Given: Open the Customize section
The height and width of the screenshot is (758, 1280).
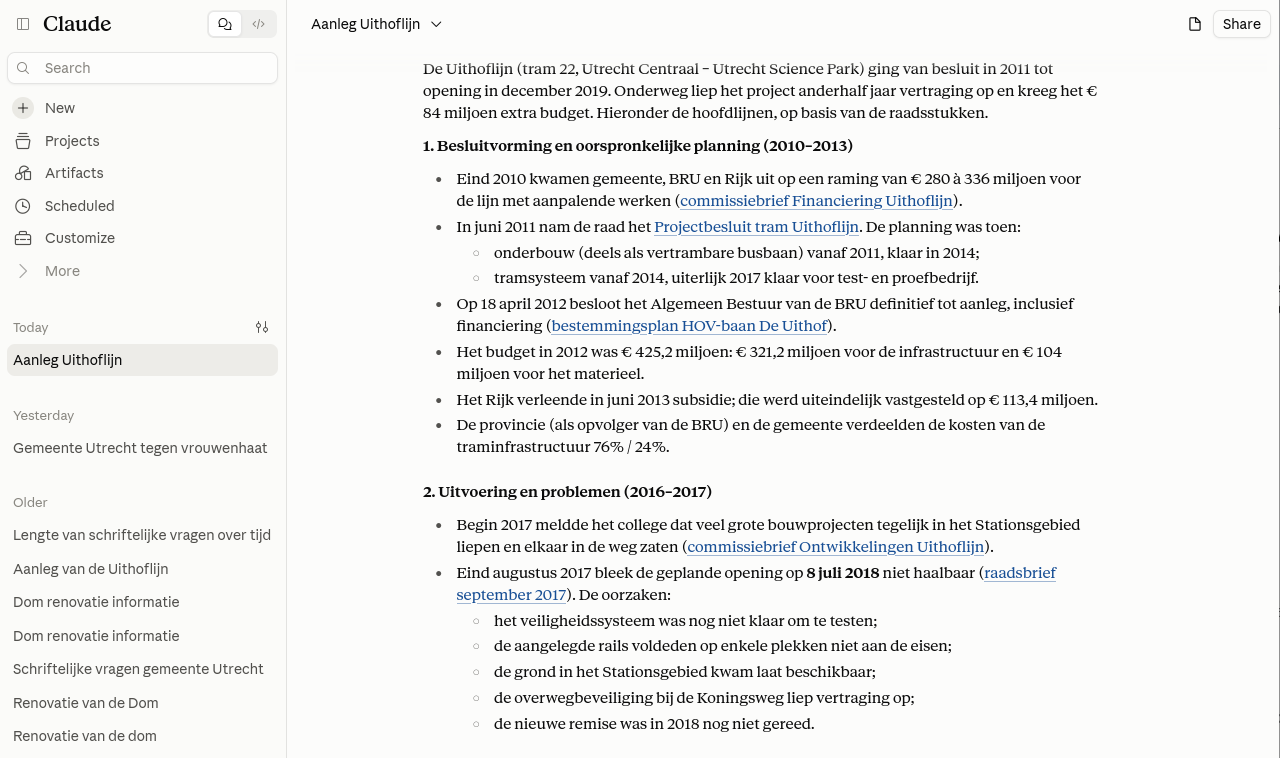Looking at the screenshot, I should [142, 238].
